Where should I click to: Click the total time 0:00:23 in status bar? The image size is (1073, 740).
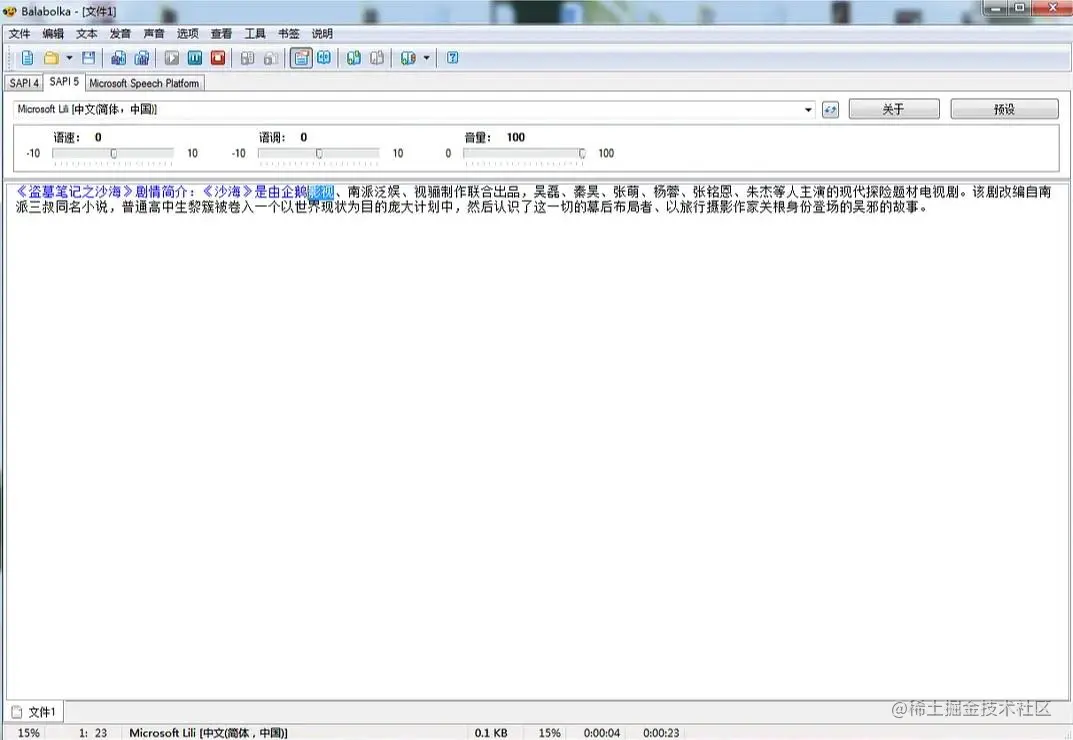(661, 732)
